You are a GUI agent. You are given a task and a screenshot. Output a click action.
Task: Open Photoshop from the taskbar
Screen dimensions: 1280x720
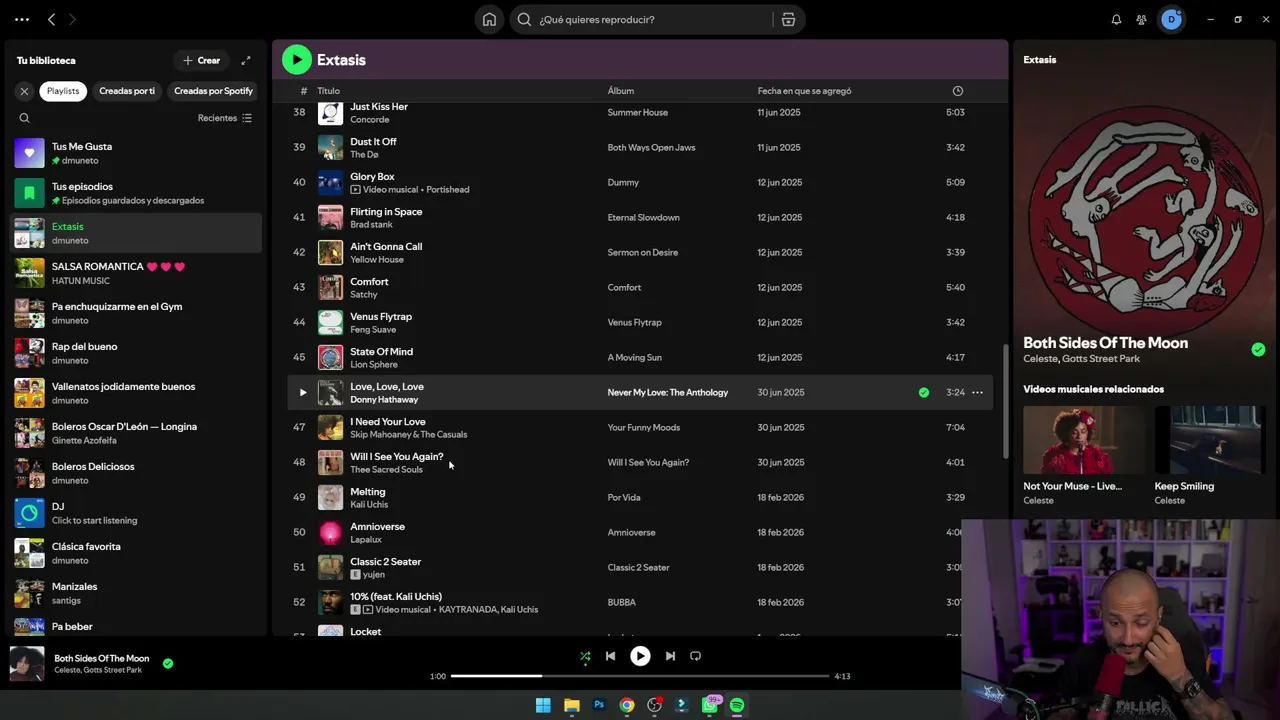pyautogui.click(x=599, y=705)
